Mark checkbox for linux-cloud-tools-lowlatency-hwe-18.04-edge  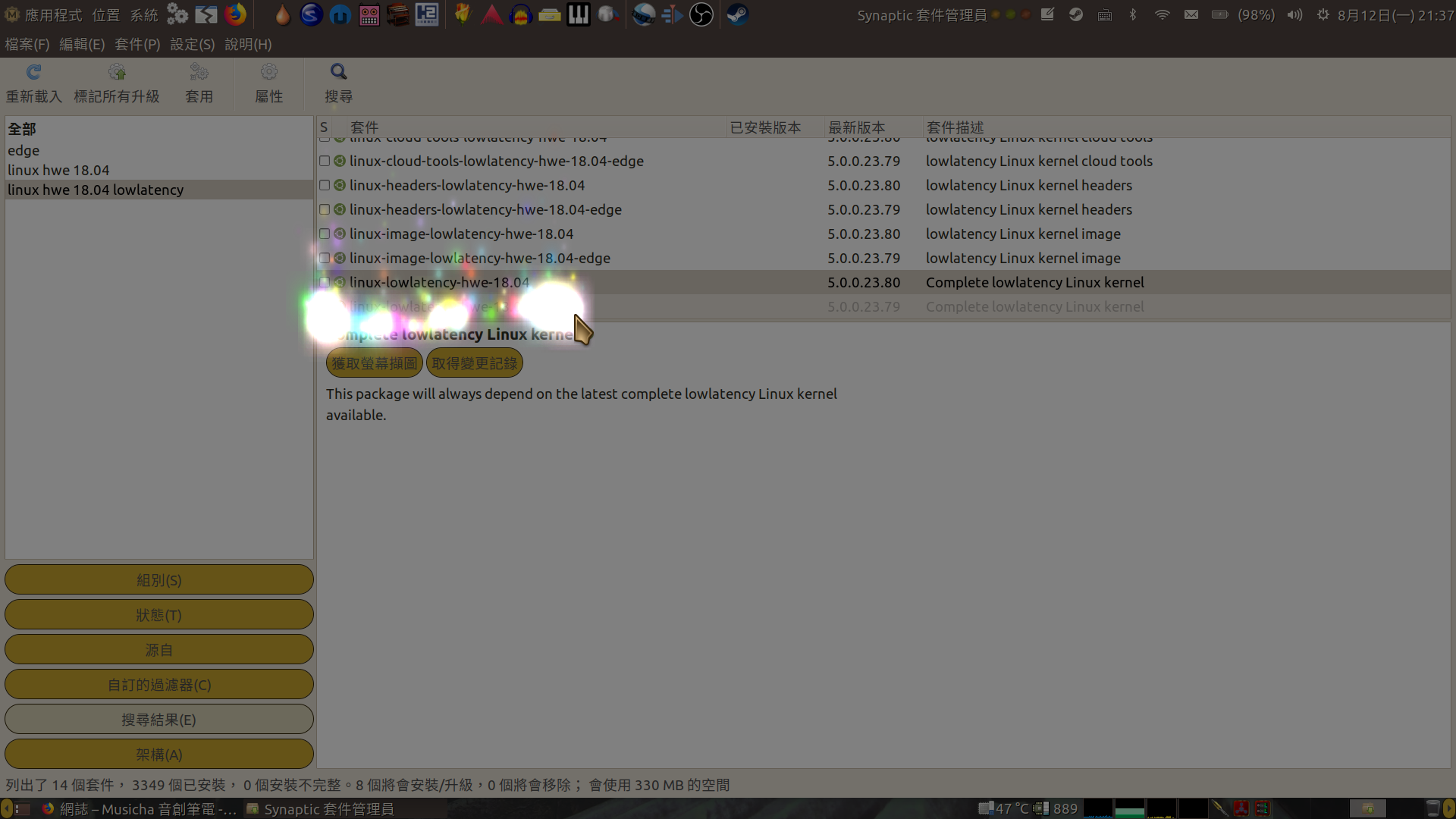(325, 161)
